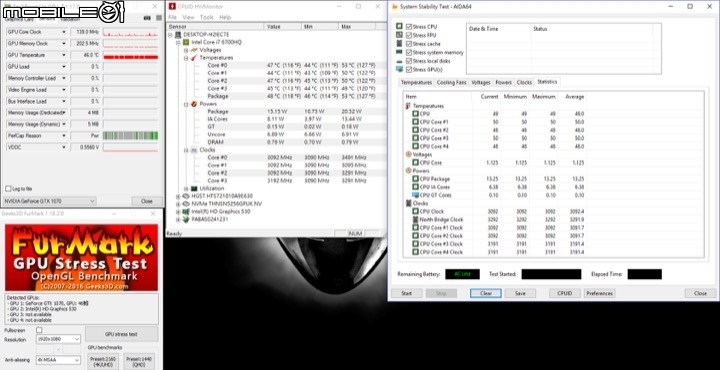720x370 pixels.
Task: Click the HWMonitor title bar icon
Action: pos(172,6)
